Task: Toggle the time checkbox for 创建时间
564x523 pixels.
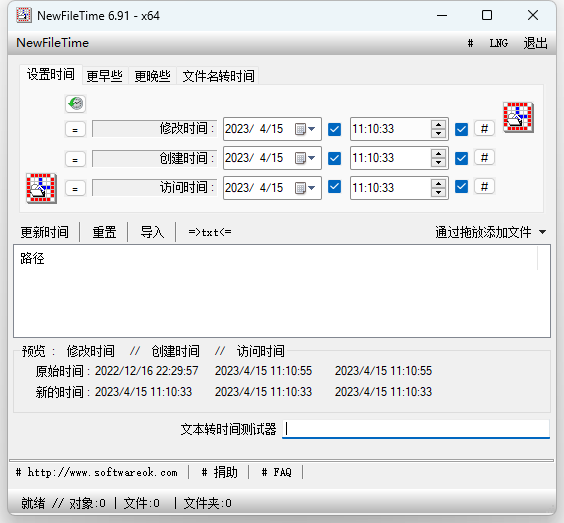Action: (x=461, y=158)
